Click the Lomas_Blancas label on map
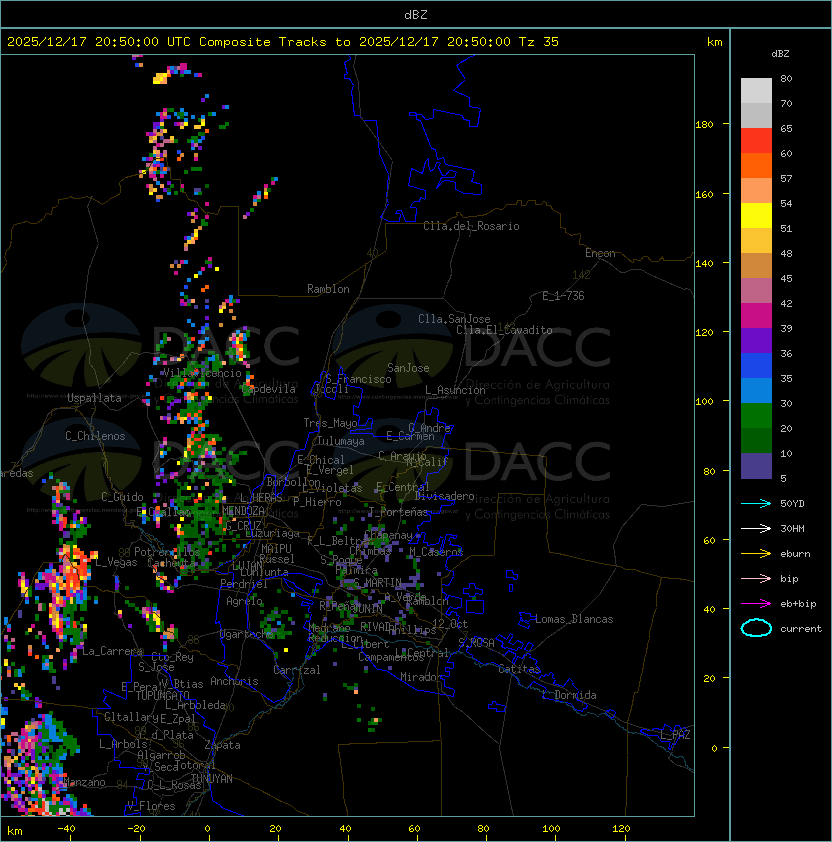This screenshot has height=842, width=832. click(x=574, y=619)
